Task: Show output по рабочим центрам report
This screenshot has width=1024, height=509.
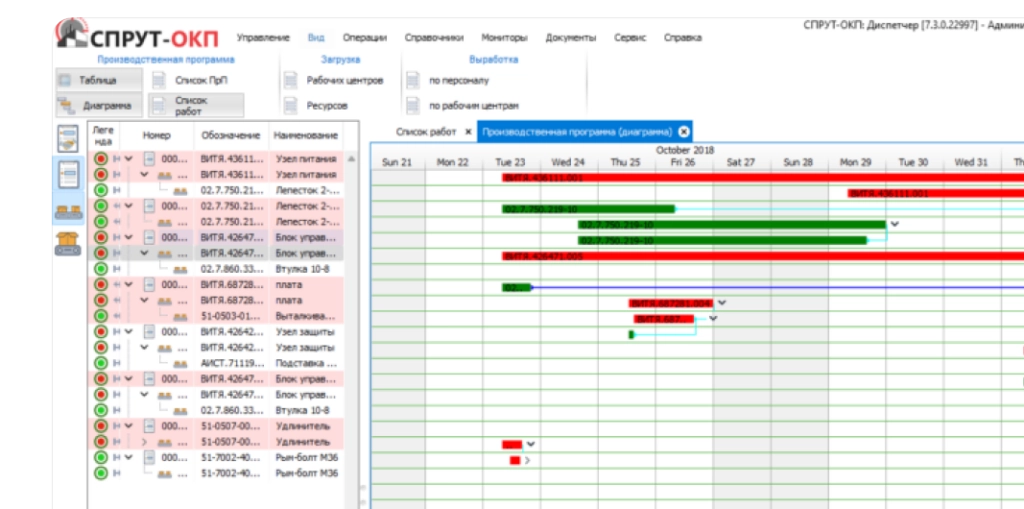Action: [413, 105]
